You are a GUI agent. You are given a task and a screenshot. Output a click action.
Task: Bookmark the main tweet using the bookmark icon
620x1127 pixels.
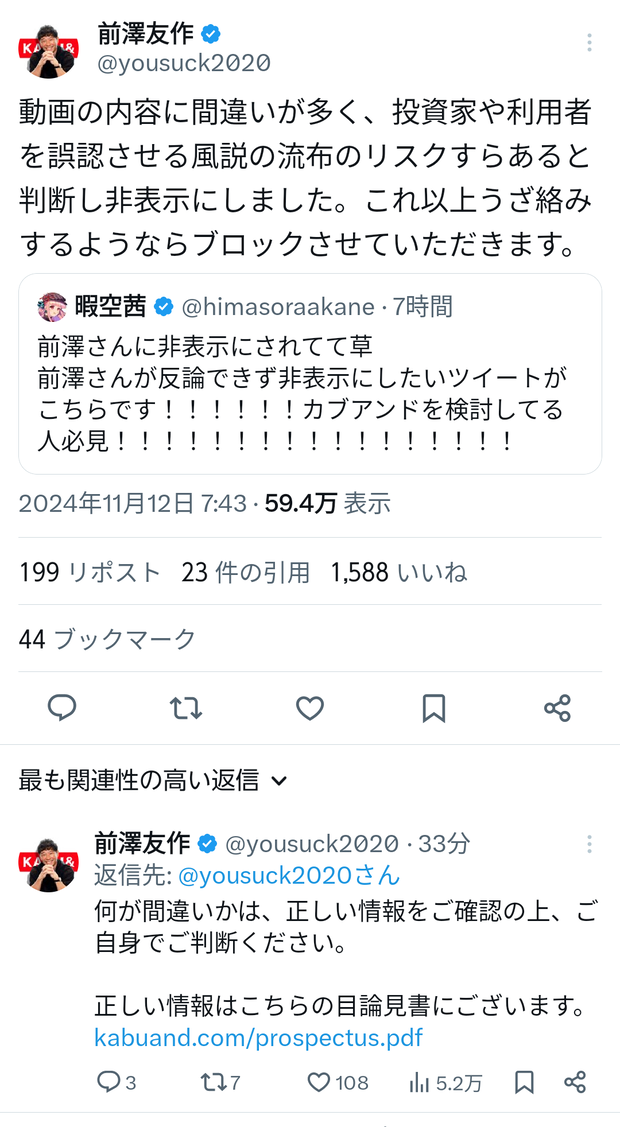434,708
